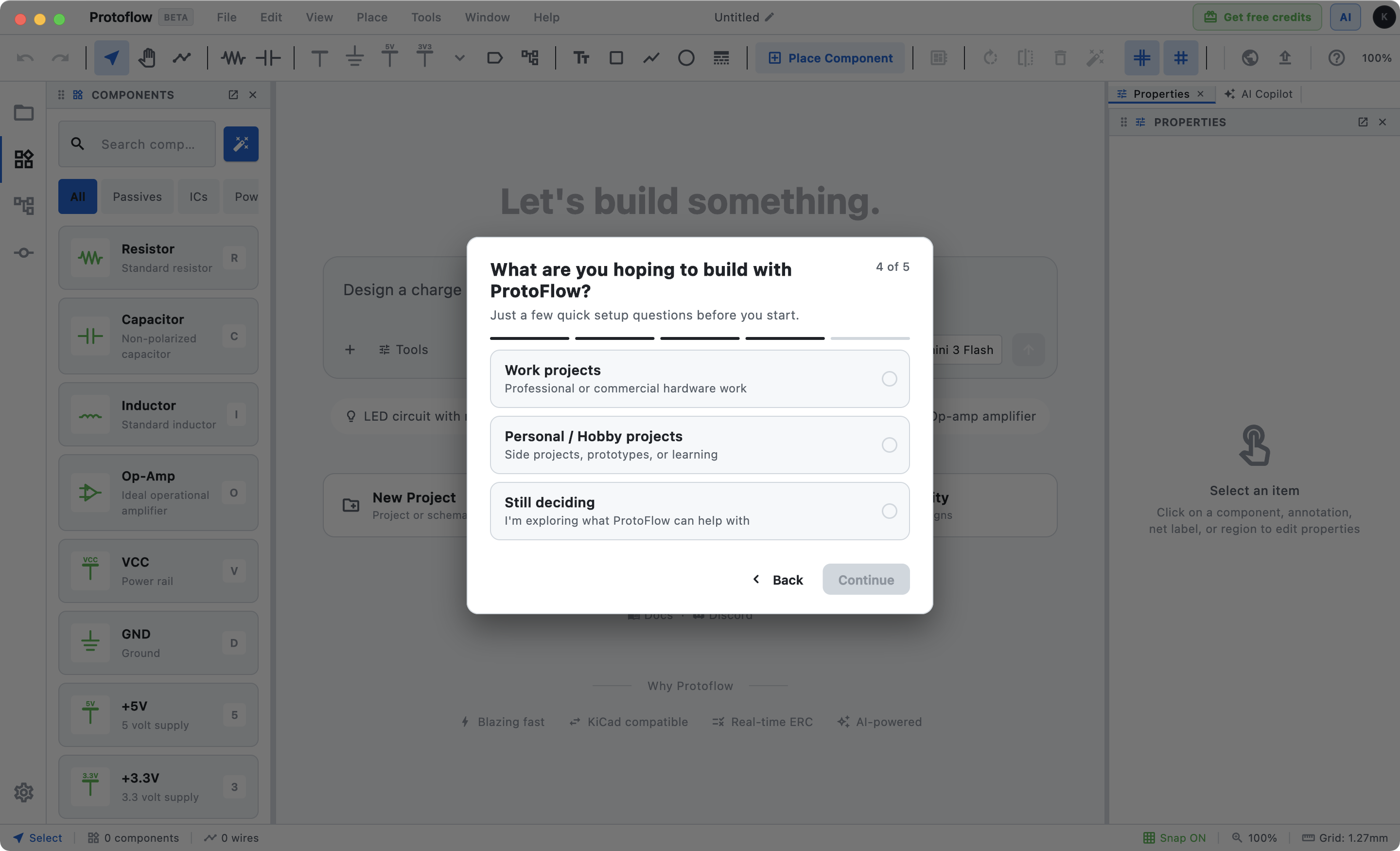Viewport: 1400px width, 851px height.
Task: Choose the rectangle shape tool
Action: (x=616, y=57)
